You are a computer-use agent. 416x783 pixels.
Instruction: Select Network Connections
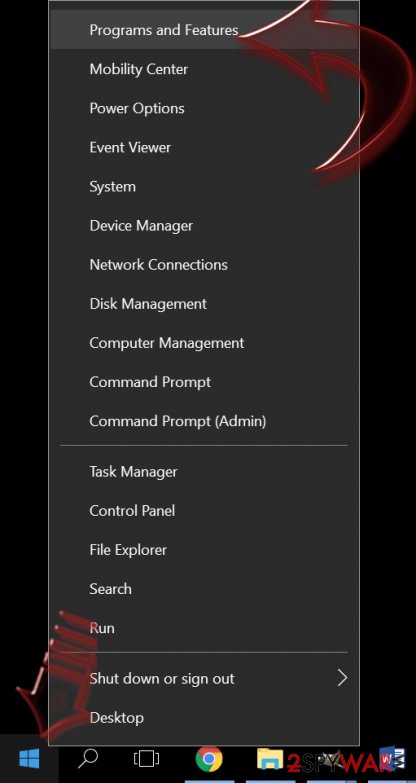point(204,265)
